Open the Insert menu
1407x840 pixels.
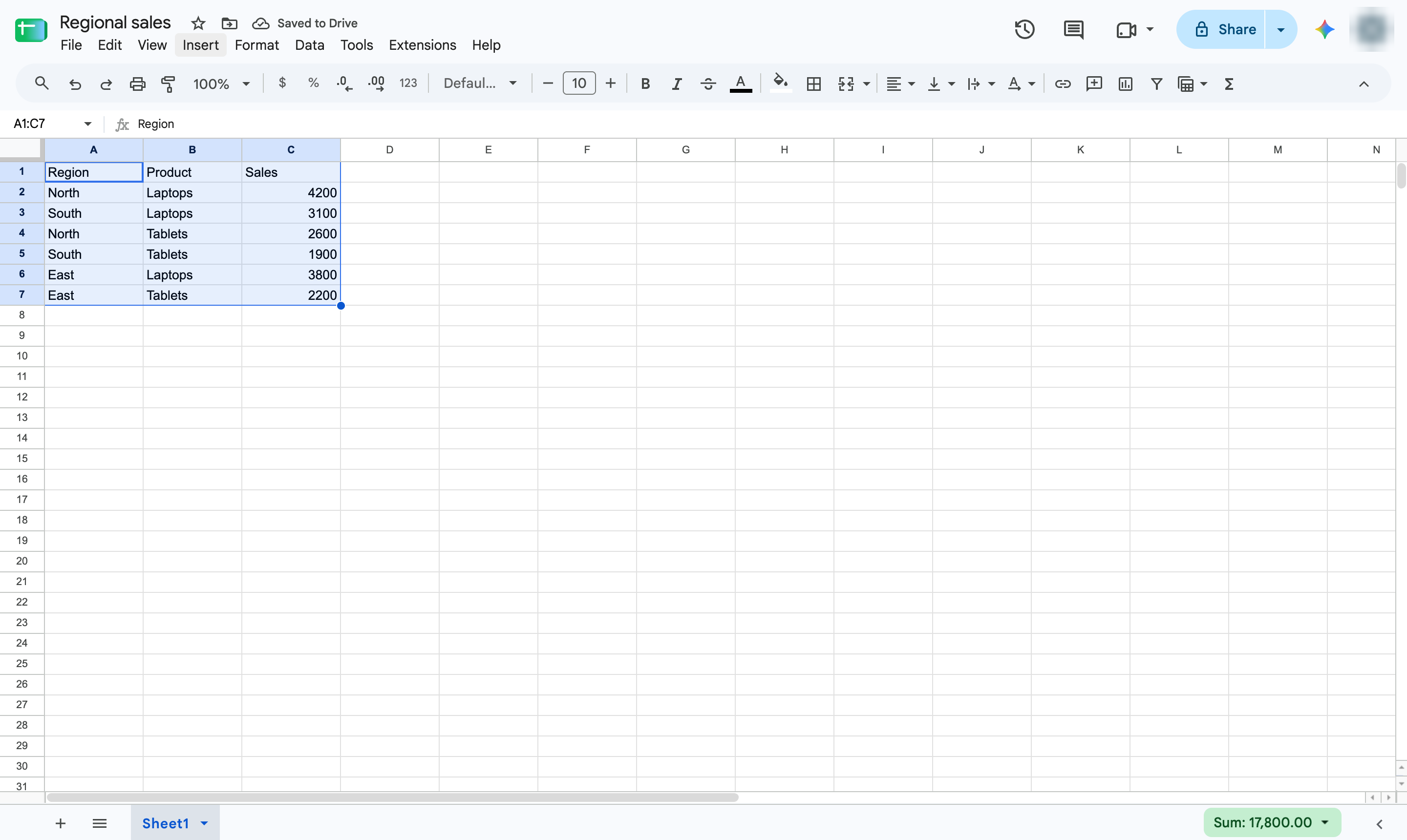point(200,45)
